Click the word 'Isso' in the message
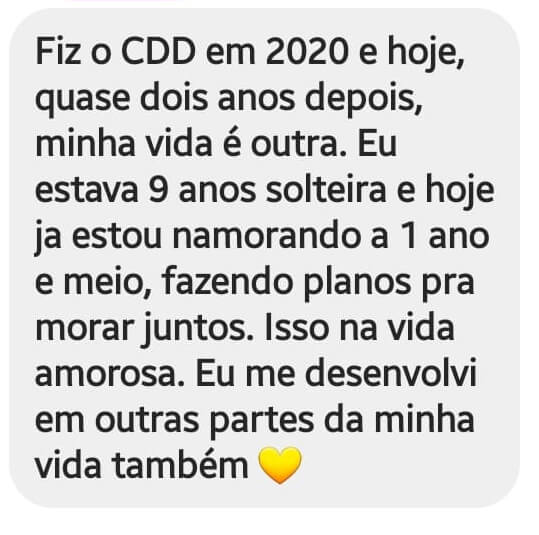 (x=296, y=328)
